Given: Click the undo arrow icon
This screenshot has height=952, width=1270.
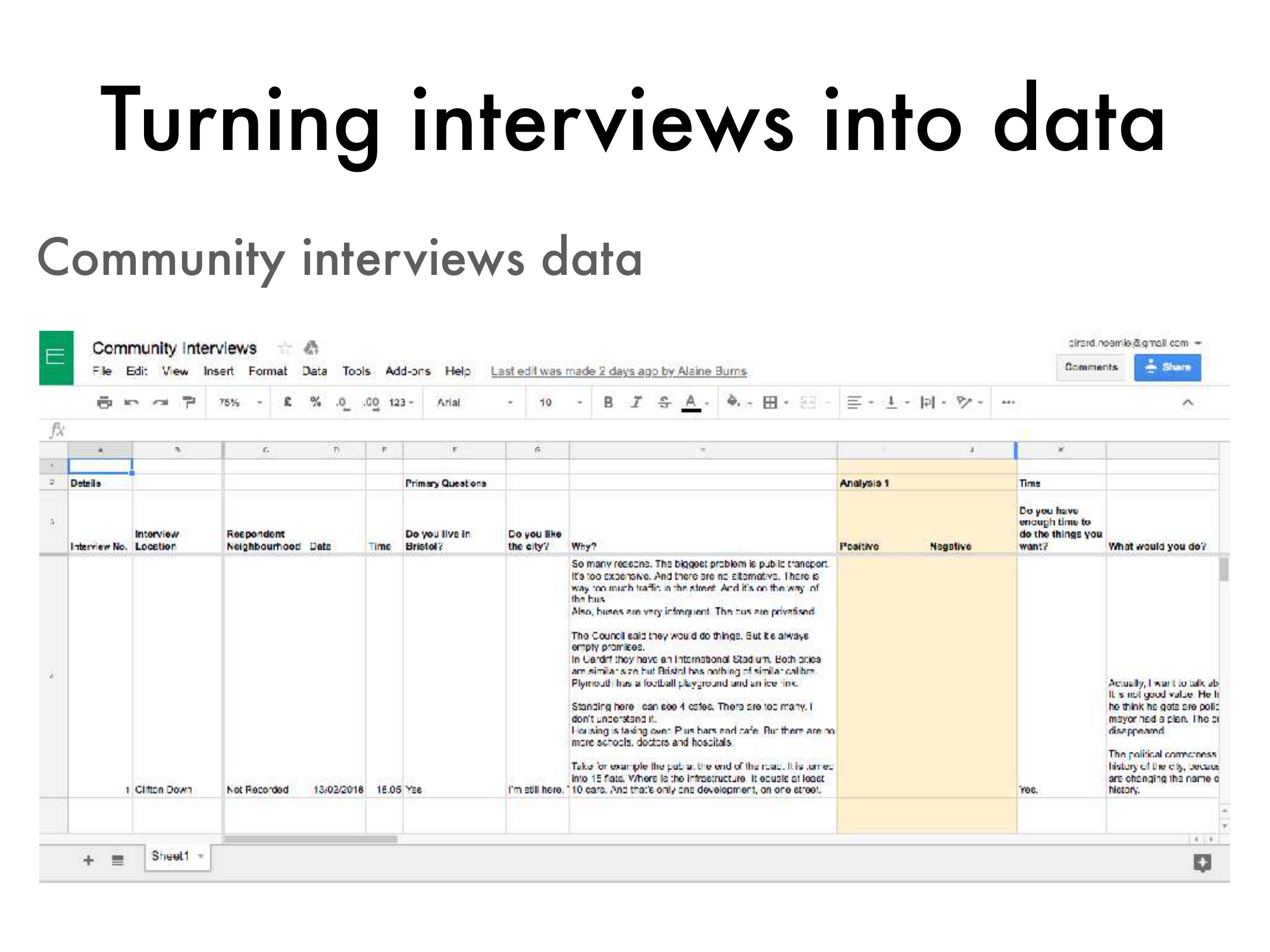Looking at the screenshot, I should pyautogui.click(x=132, y=403).
